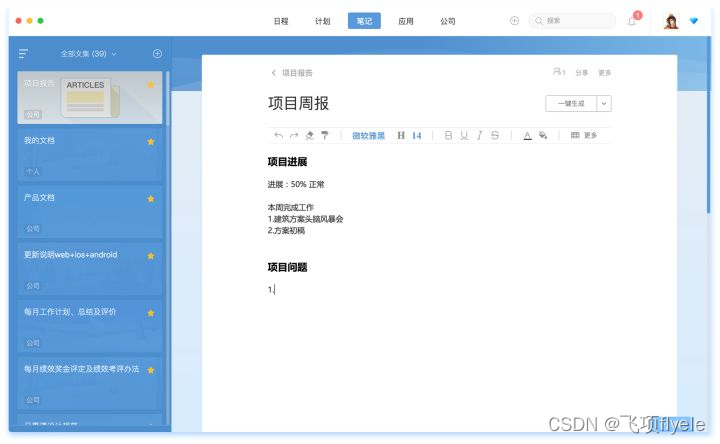Open the fill bucket highlight color

click(x=543, y=135)
